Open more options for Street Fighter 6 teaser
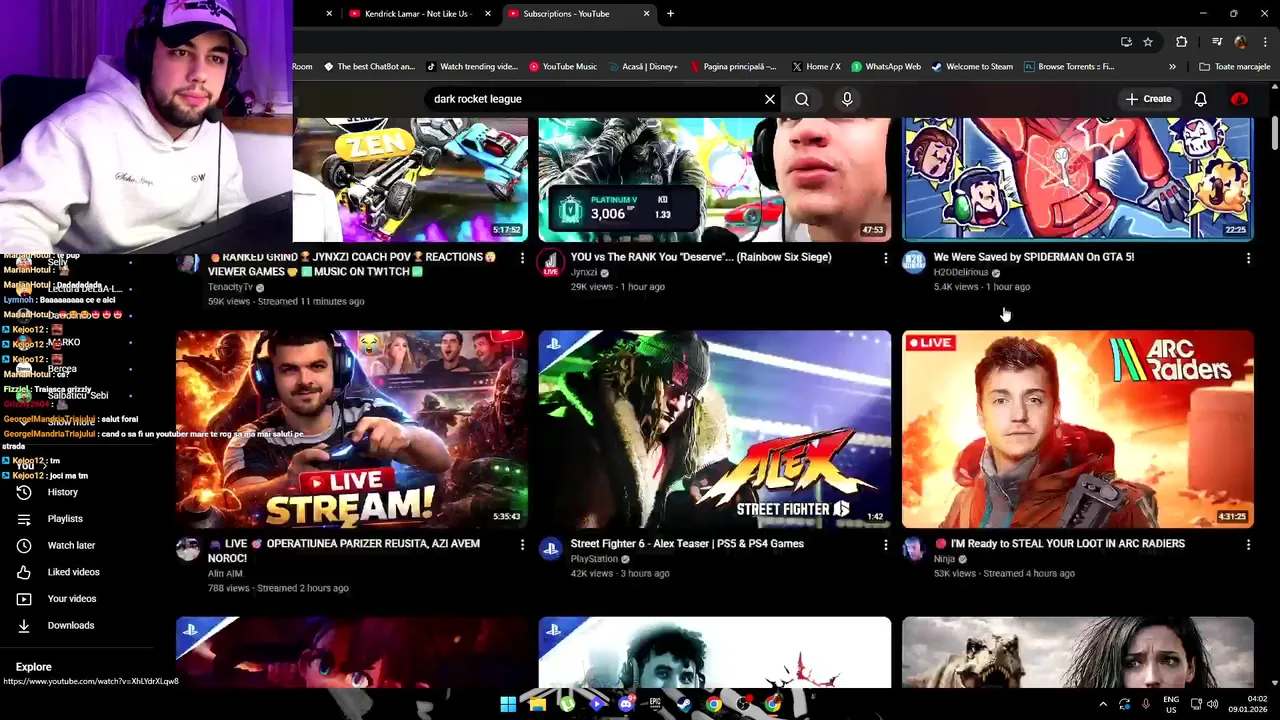 point(885,544)
